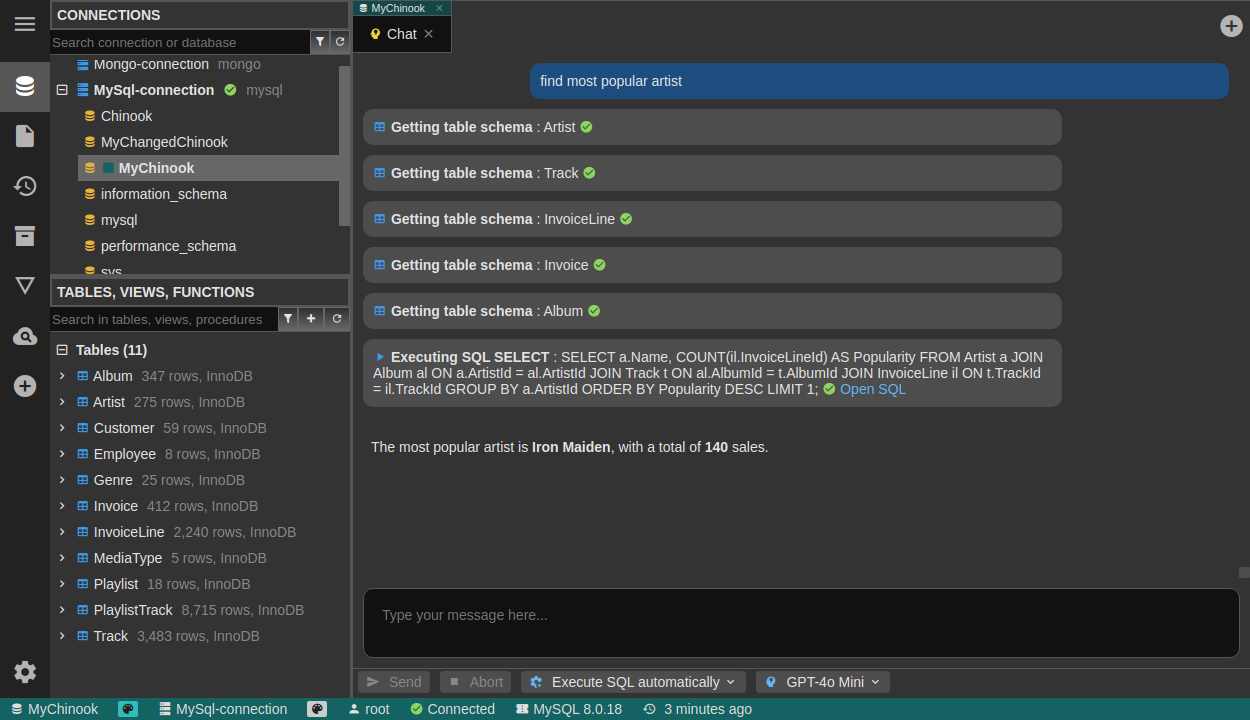The image size is (1250, 720).
Task: Expand the Track table row
Action: pos(62,636)
